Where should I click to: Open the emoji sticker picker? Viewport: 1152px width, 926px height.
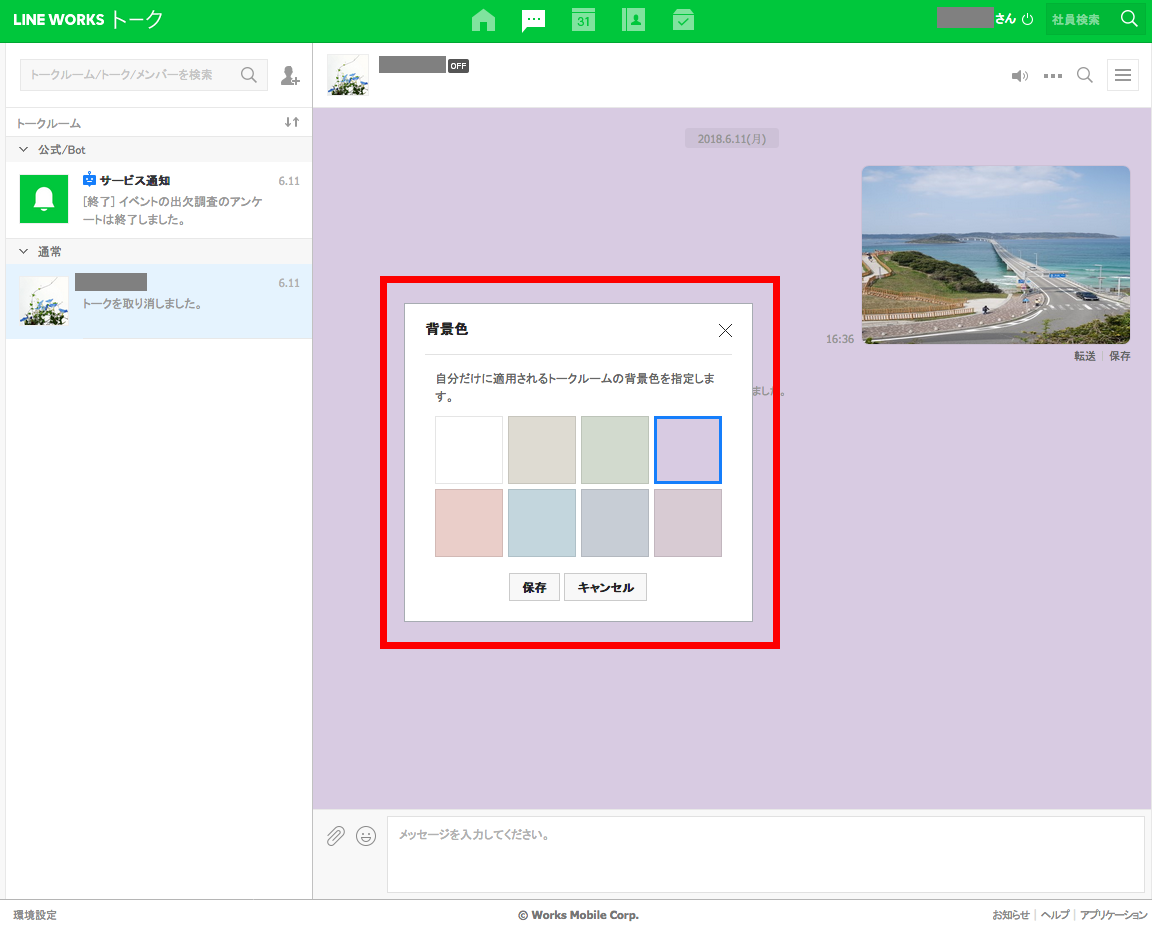[x=366, y=836]
